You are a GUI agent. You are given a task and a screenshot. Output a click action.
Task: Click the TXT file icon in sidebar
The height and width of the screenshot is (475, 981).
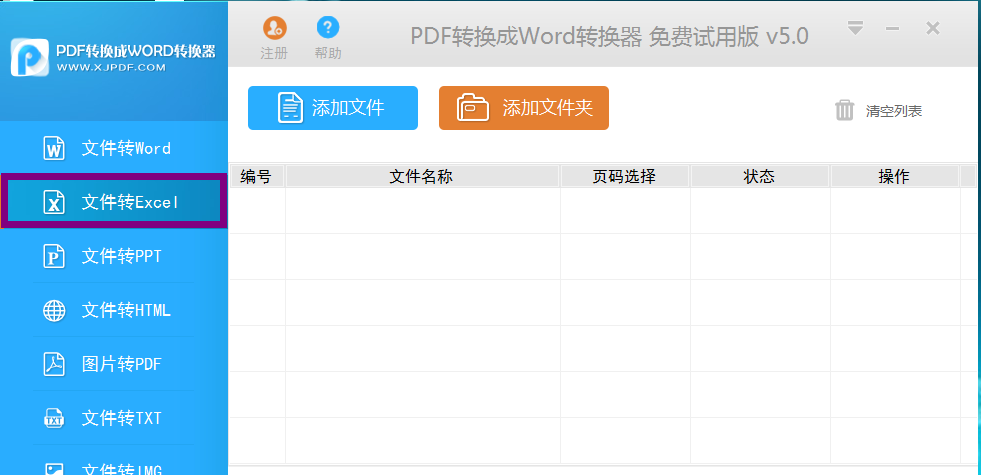coord(54,418)
